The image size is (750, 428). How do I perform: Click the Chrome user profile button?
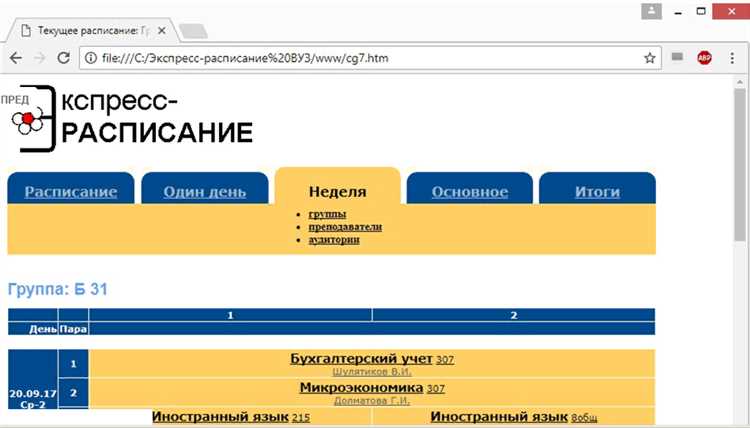651,11
